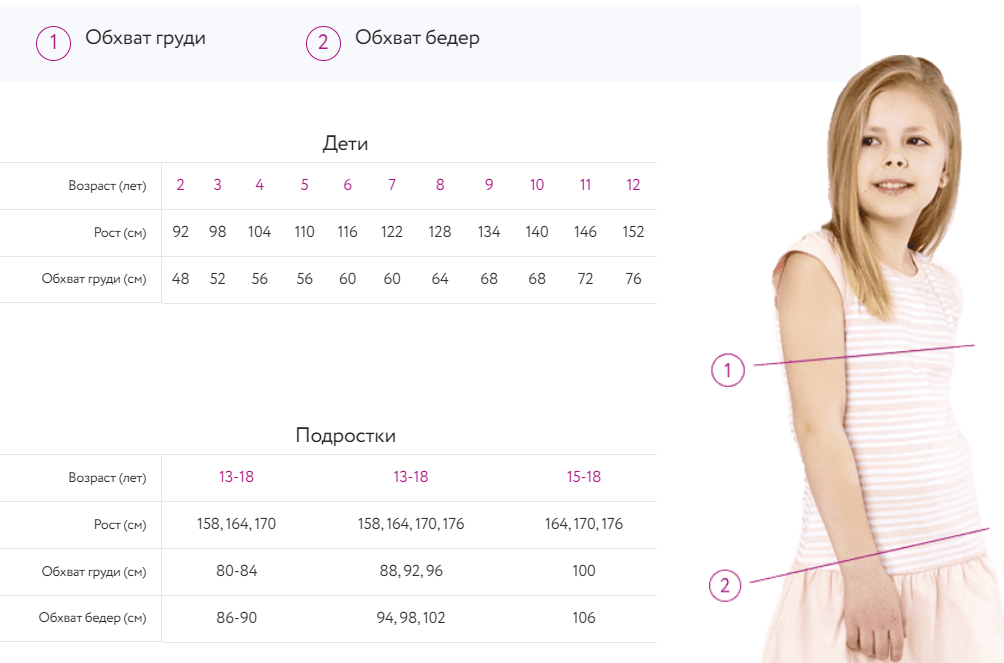Select age 5 in the Дети age row
Screen dimensions: 1004x663
pyautogui.click(x=305, y=185)
